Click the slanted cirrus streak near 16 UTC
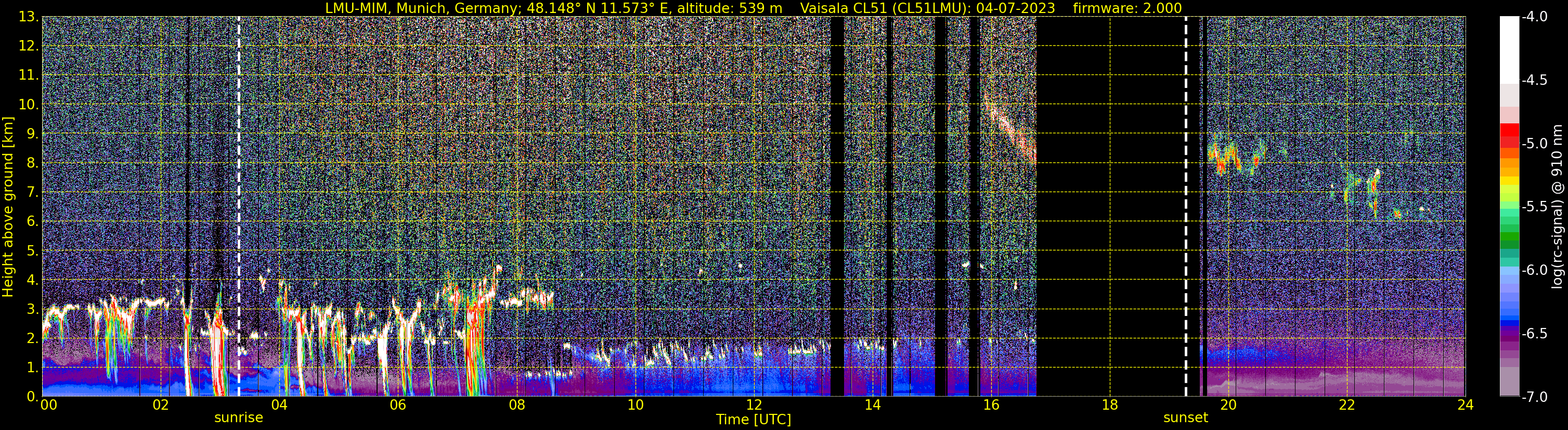 1010,129
